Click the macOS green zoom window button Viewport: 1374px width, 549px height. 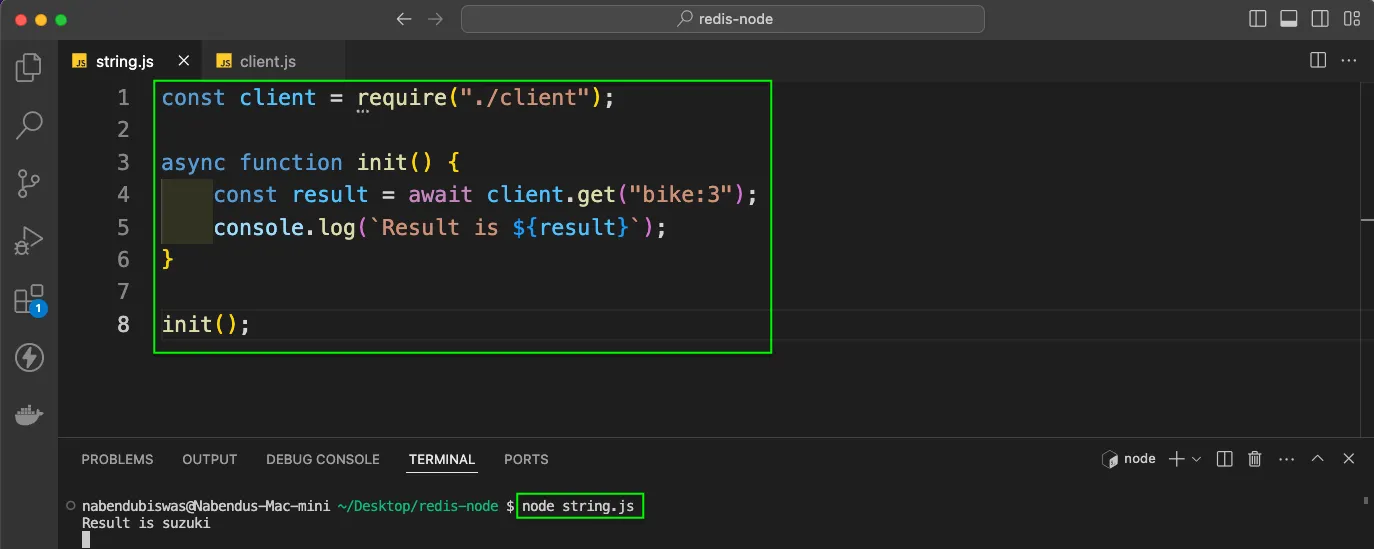[61, 19]
